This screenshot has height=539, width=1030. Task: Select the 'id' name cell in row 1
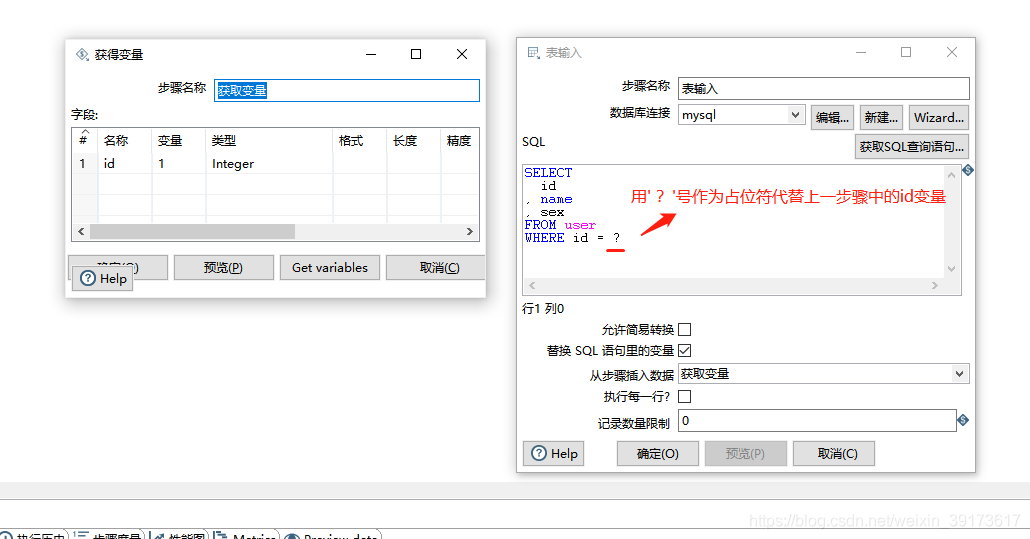coord(125,163)
